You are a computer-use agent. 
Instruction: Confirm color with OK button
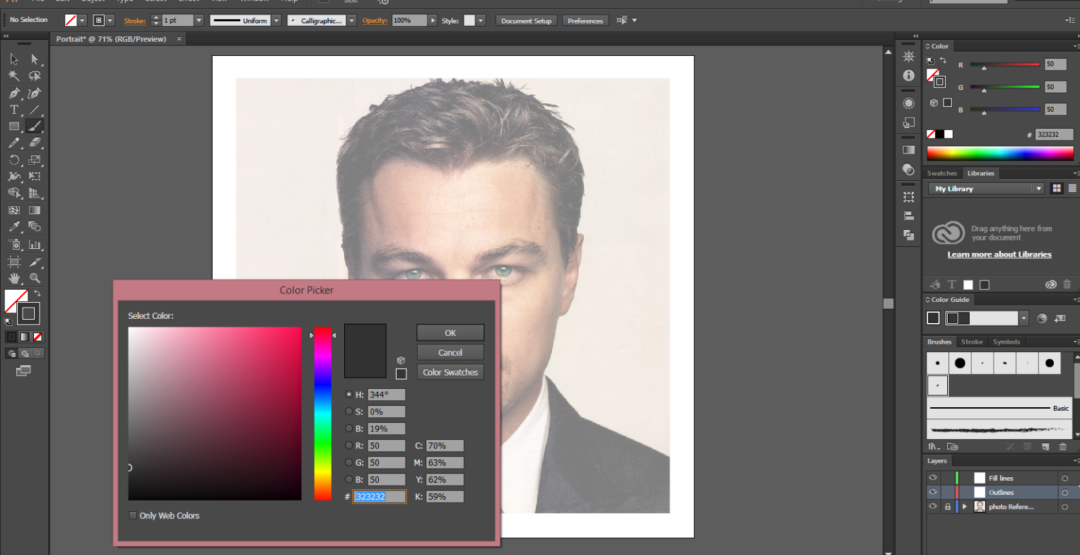(450, 333)
